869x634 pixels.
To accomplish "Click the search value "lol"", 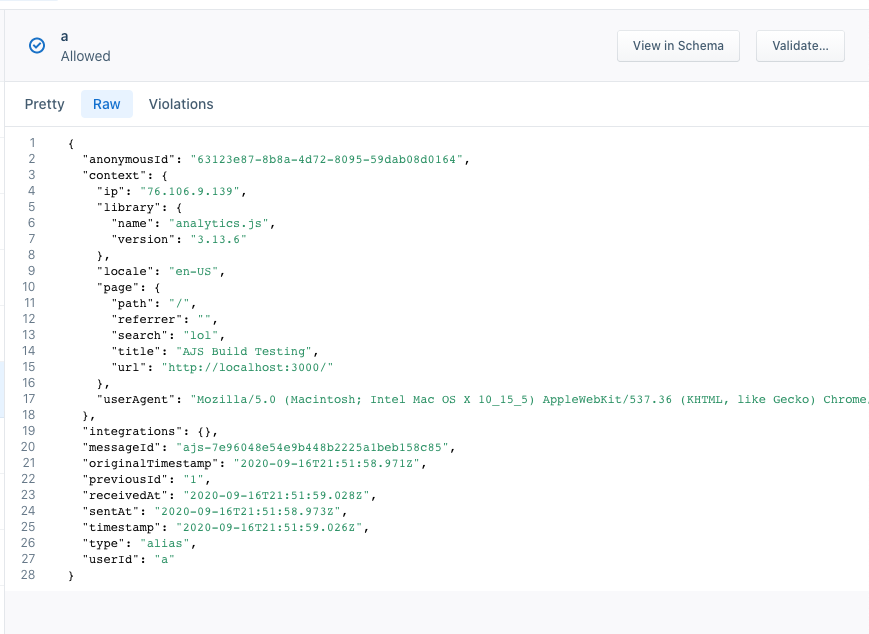I will point(201,336).
